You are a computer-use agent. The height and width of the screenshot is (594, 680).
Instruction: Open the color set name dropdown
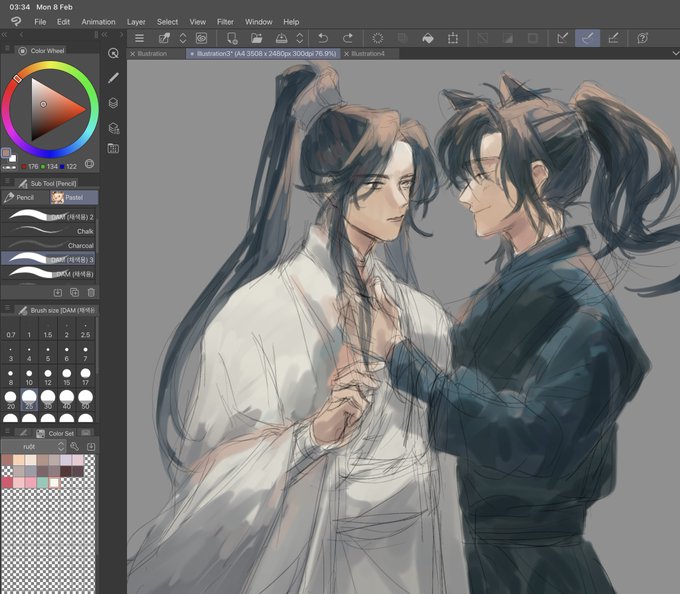(x=33, y=447)
